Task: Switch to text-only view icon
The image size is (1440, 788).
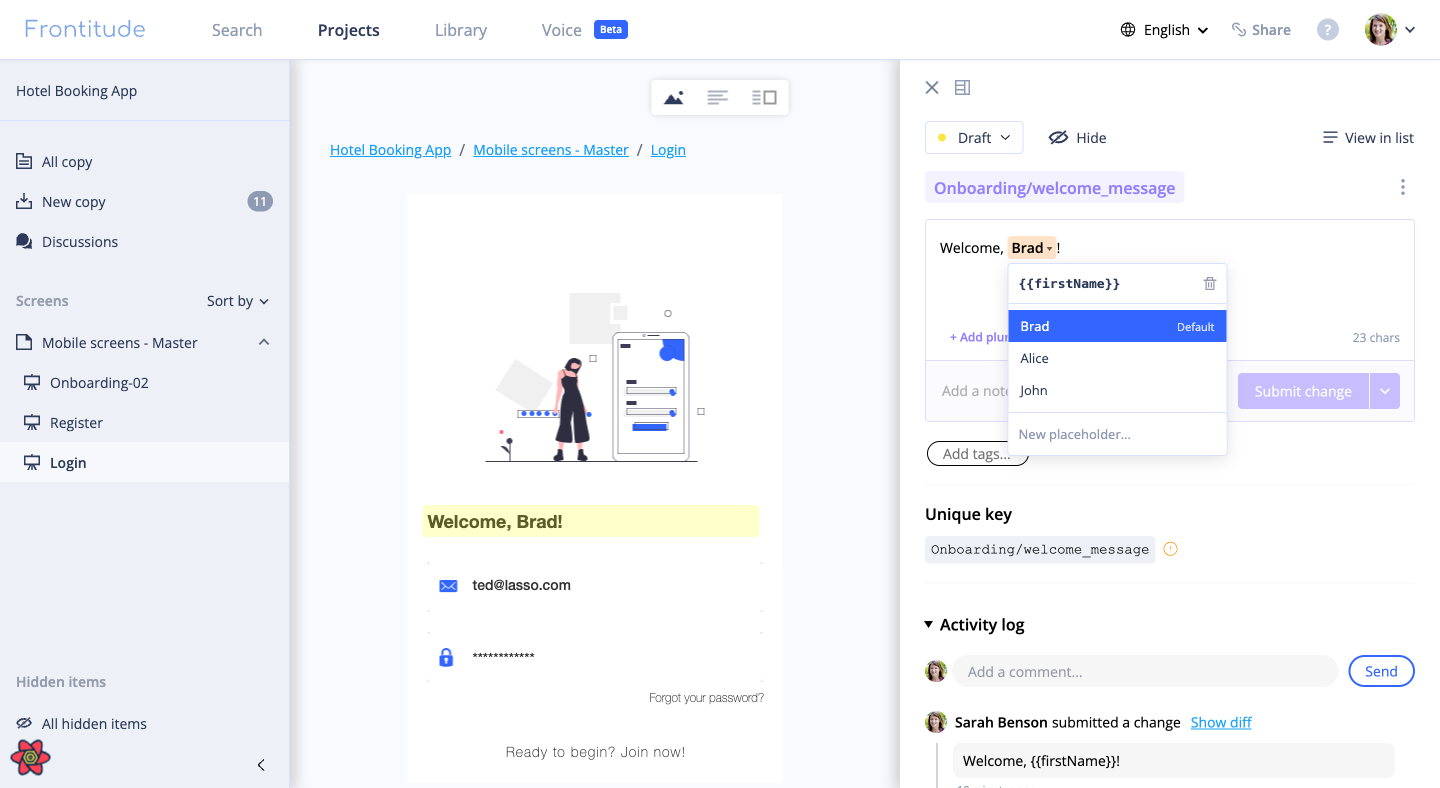Action: point(717,97)
